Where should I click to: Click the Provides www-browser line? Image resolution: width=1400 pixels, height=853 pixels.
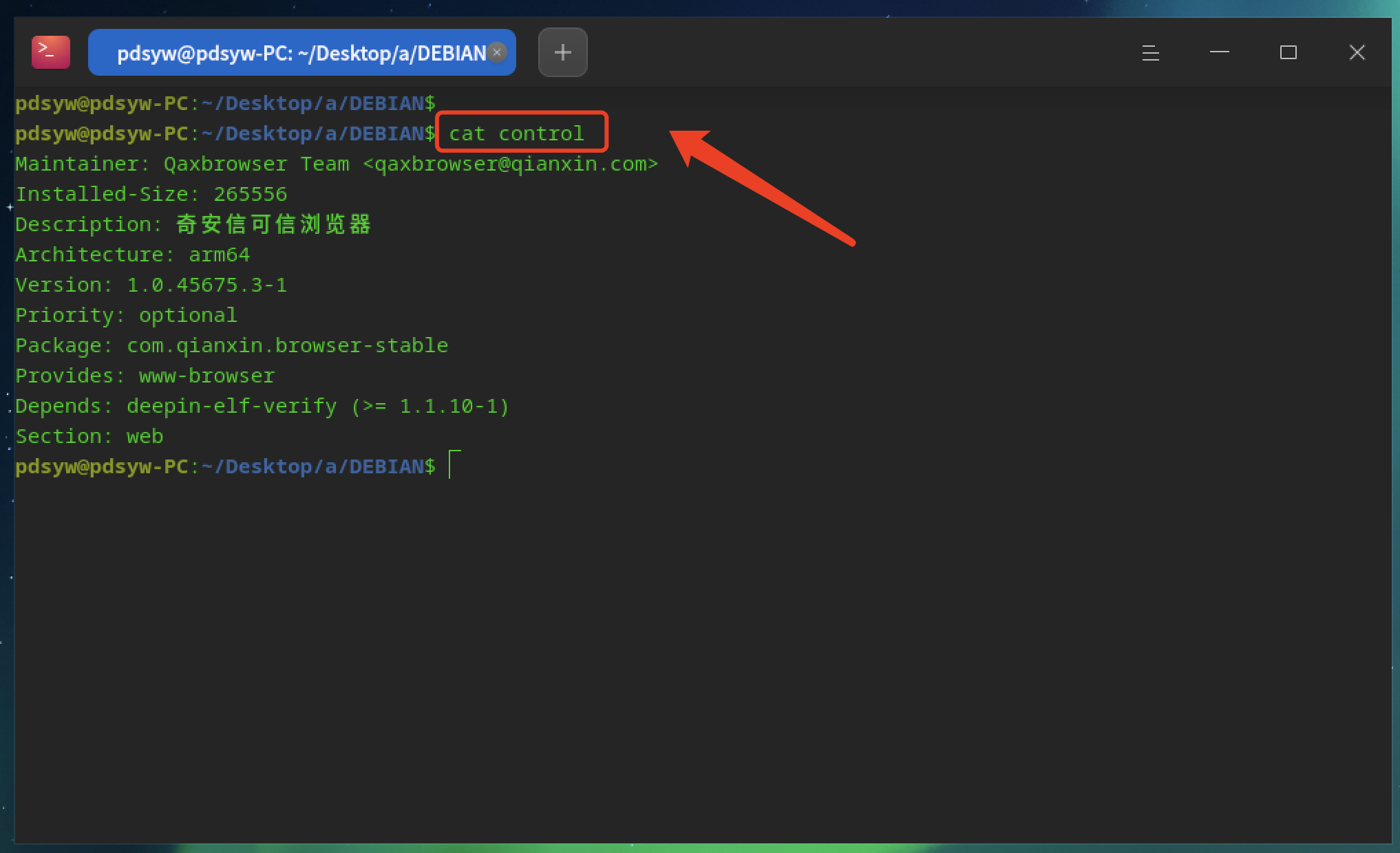tap(145, 376)
